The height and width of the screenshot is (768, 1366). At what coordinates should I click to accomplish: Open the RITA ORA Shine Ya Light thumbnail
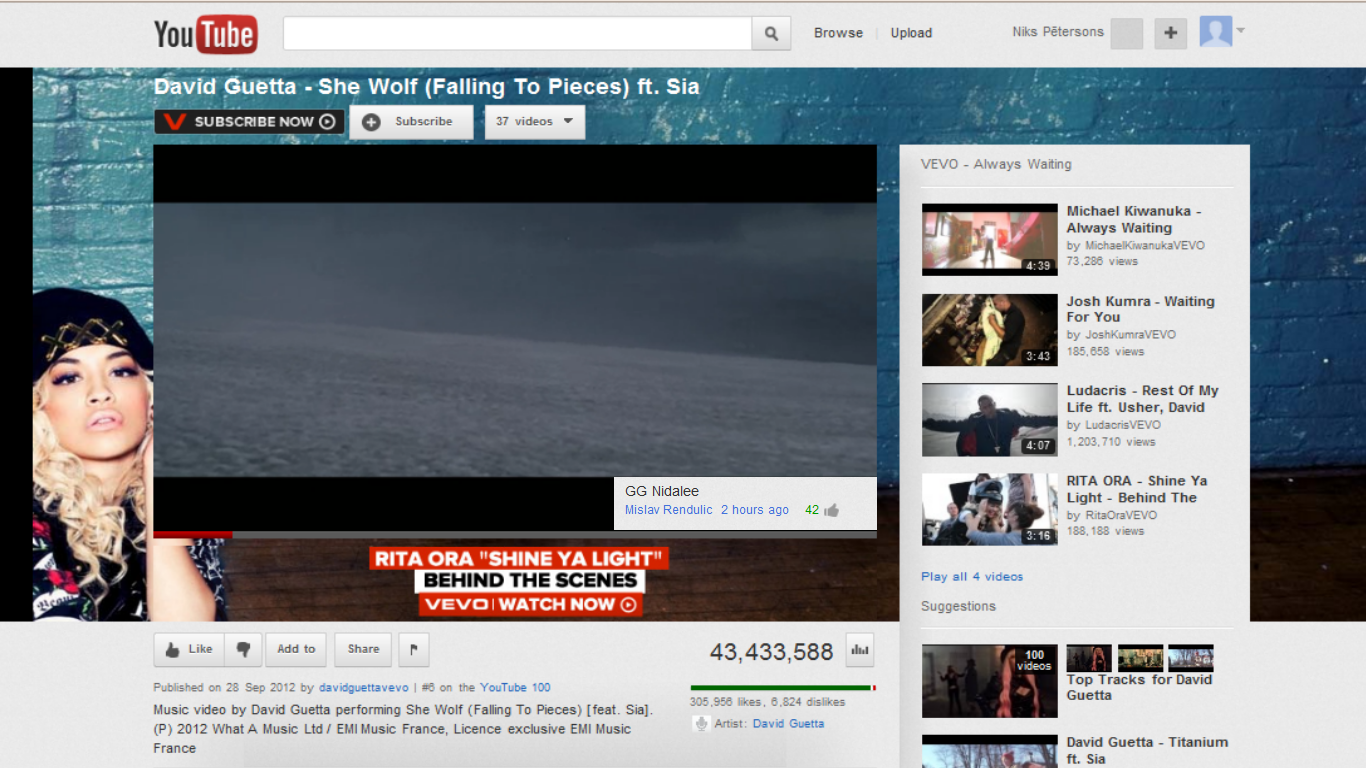(989, 510)
